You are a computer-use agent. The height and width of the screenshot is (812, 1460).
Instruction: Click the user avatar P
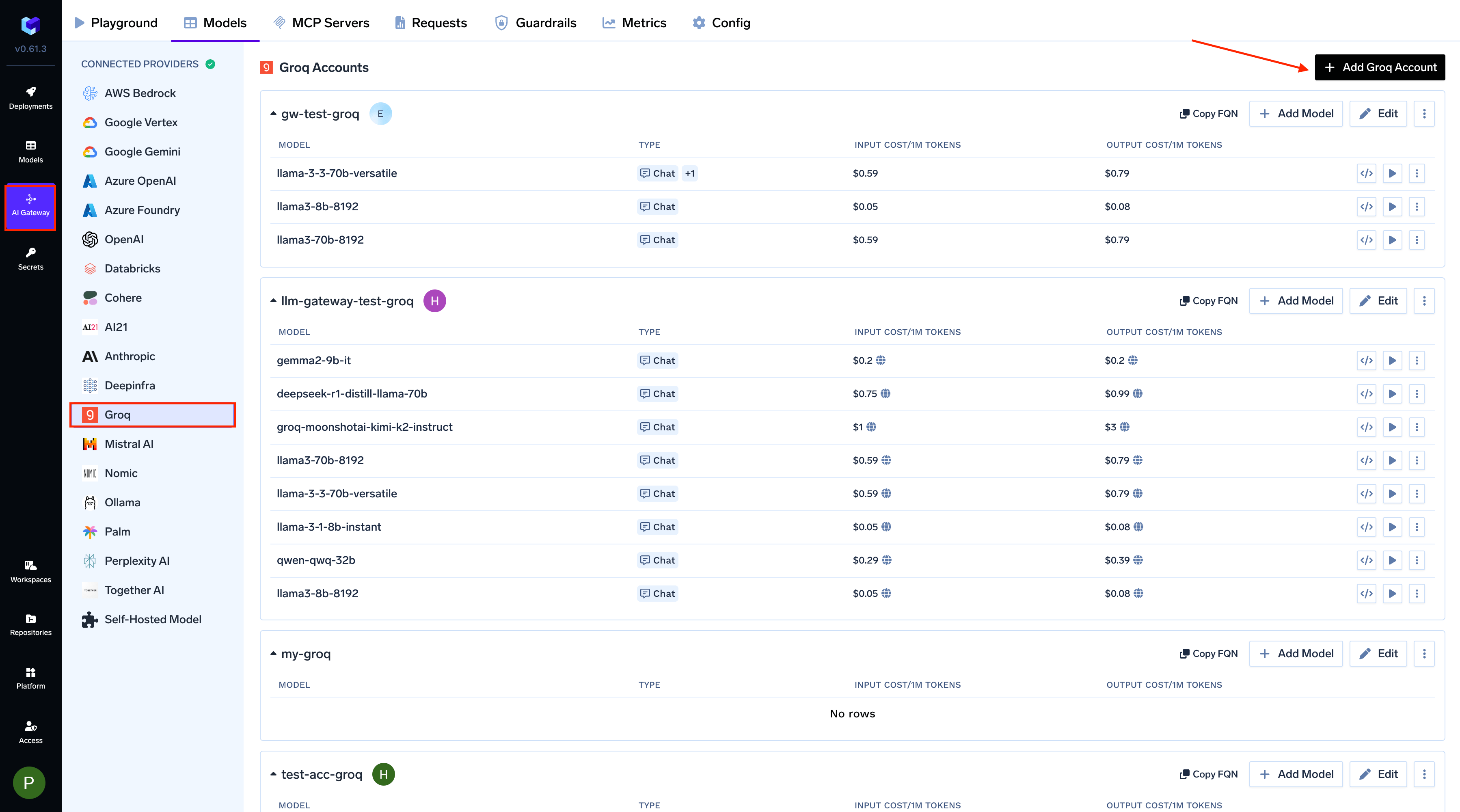point(29,782)
